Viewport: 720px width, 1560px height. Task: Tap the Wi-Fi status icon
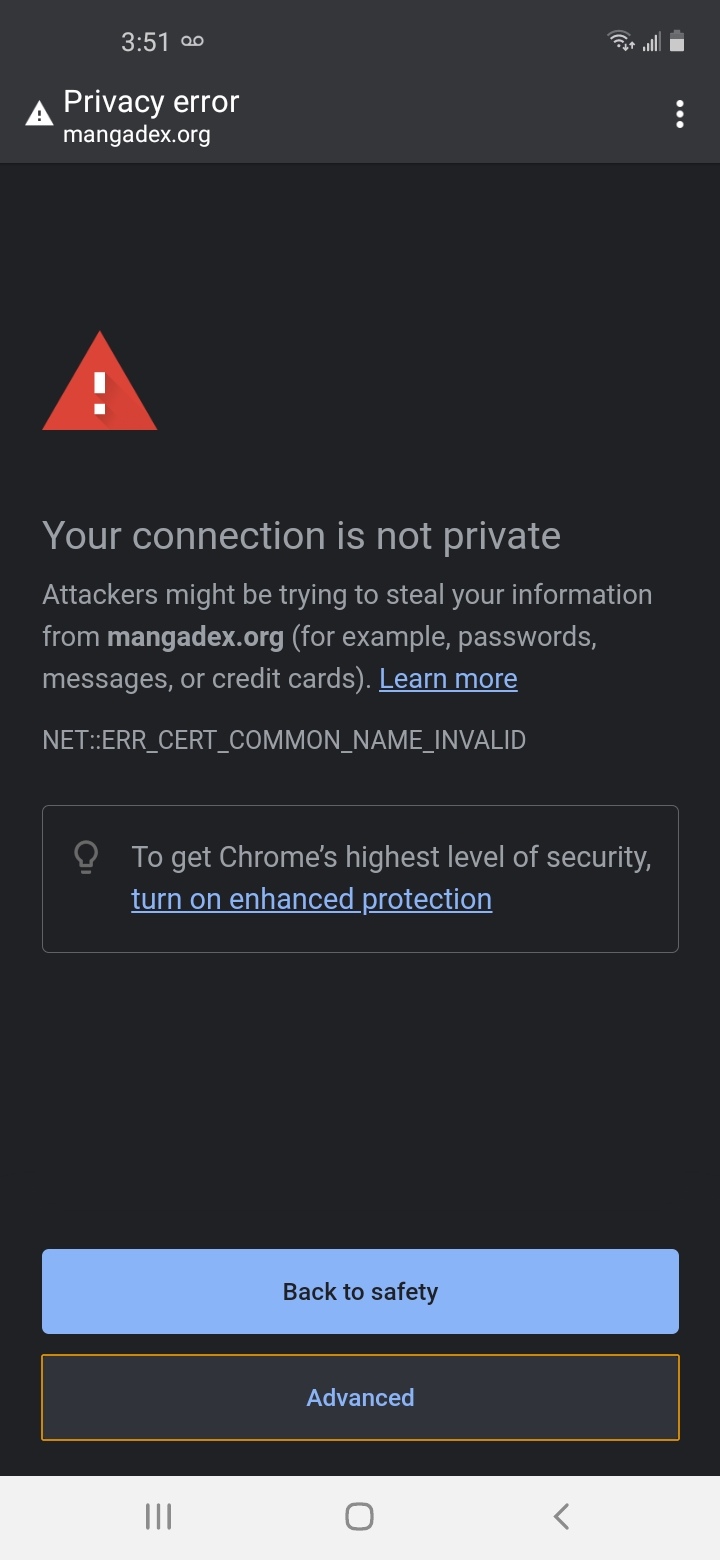click(x=619, y=41)
